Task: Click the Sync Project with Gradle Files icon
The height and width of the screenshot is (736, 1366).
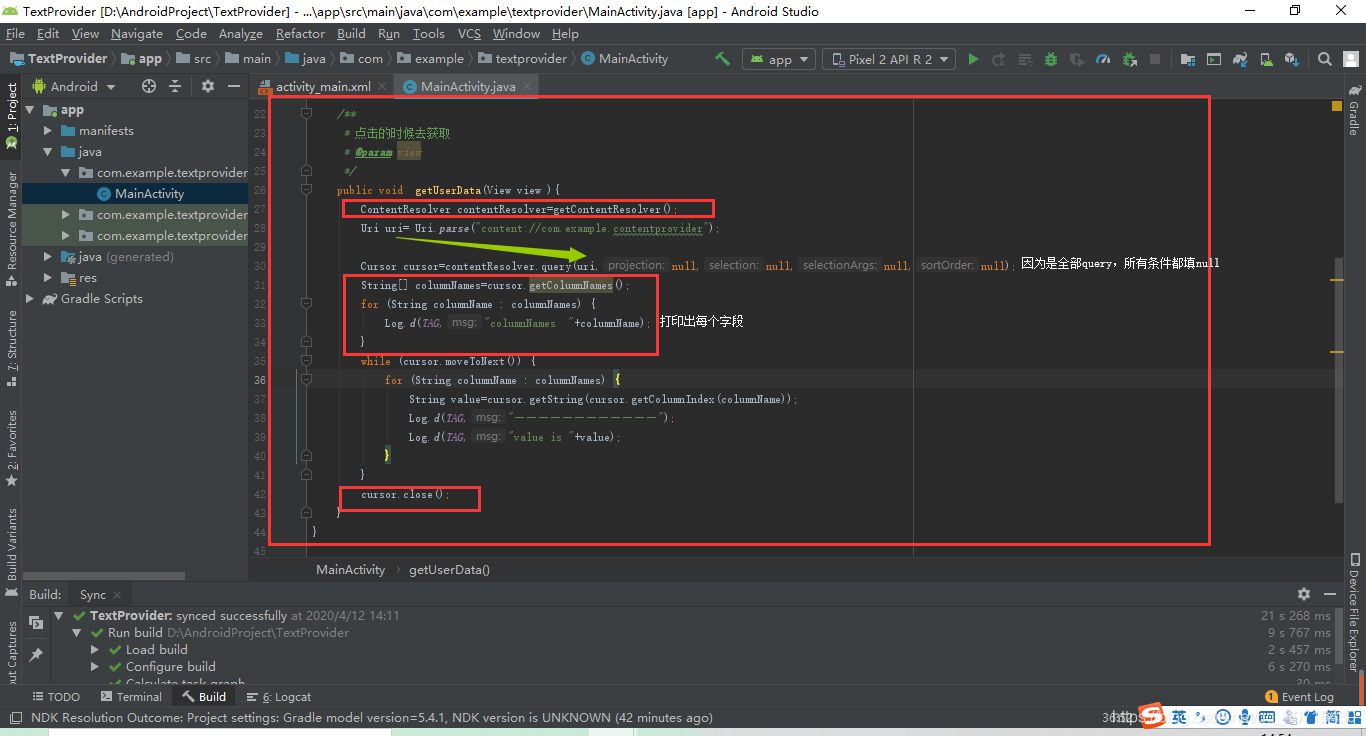Action: coord(1239,59)
